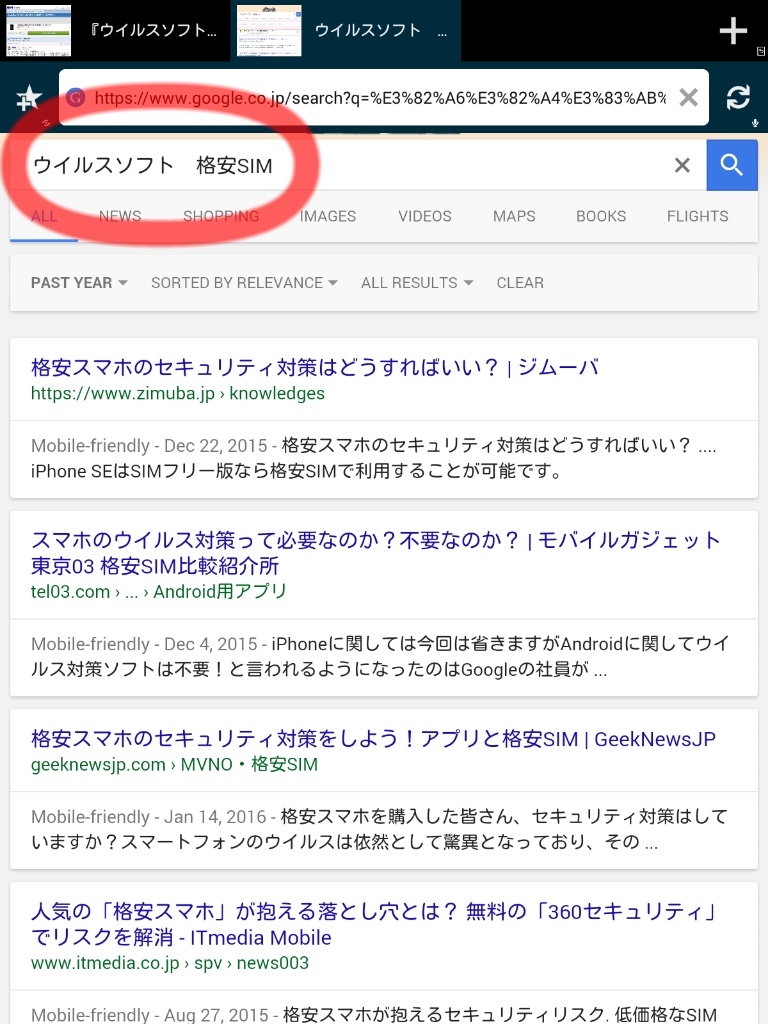Tap the Google favicon in address bar

pyautogui.click(x=76, y=98)
